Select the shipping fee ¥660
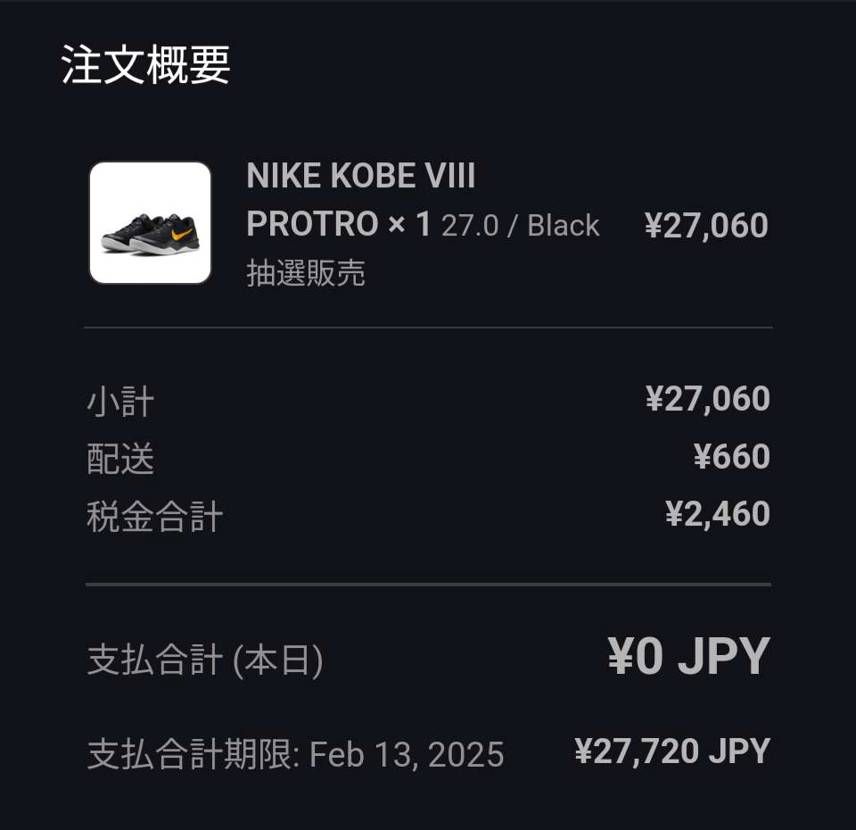The height and width of the screenshot is (830, 856). coord(732,456)
